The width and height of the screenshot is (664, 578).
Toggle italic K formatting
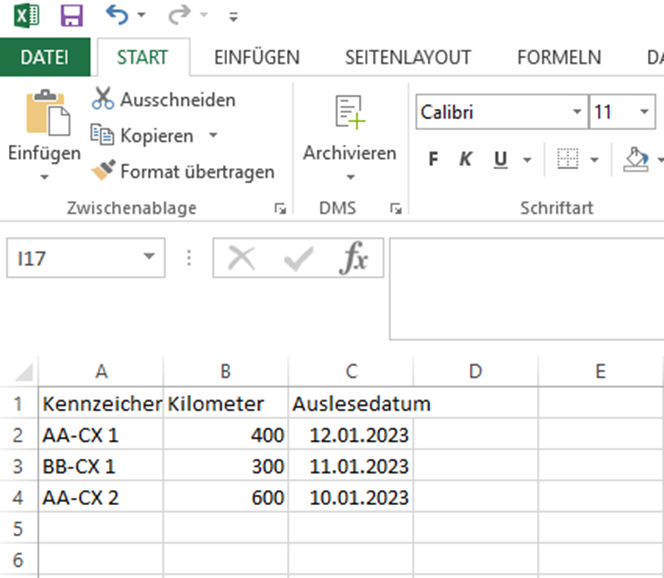click(465, 160)
